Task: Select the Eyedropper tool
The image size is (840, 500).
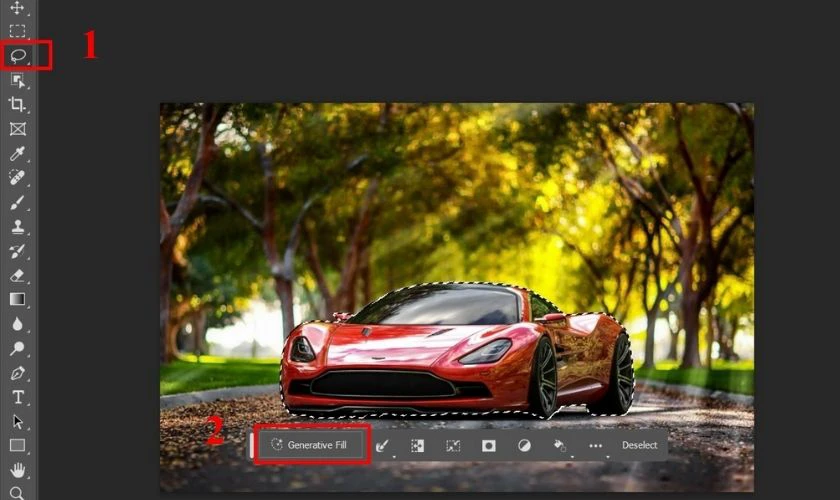Action: click(x=17, y=154)
